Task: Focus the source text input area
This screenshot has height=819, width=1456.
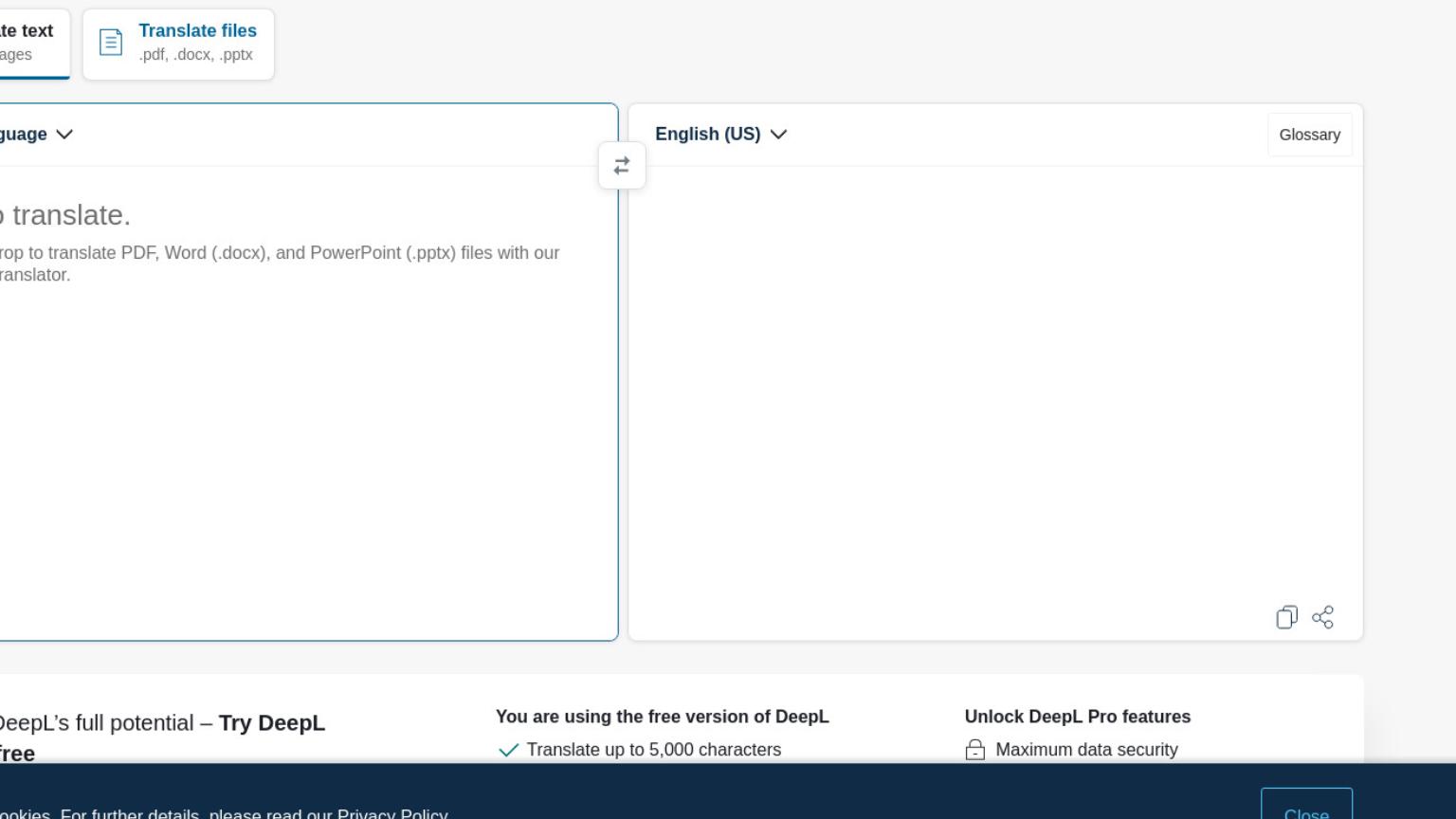Action: tap(307, 403)
